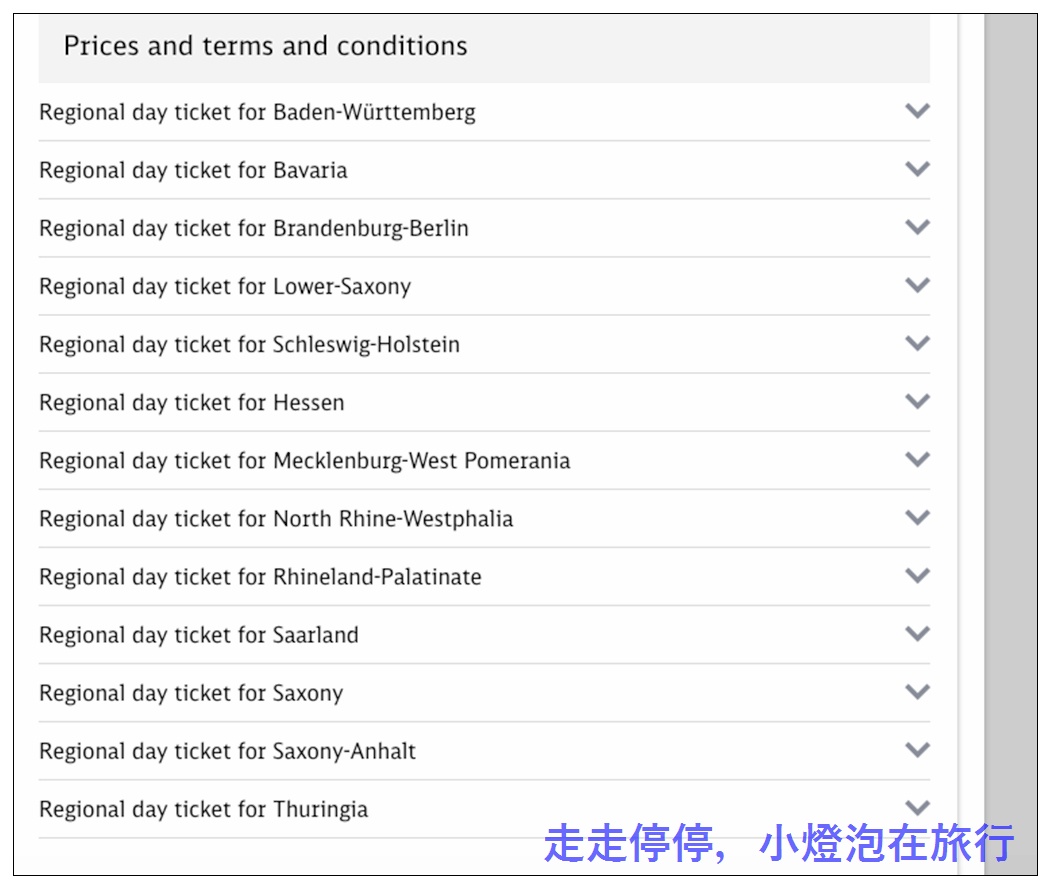
Task: Click the North Rhine-Westphalia chevron arrow
Action: point(917,517)
